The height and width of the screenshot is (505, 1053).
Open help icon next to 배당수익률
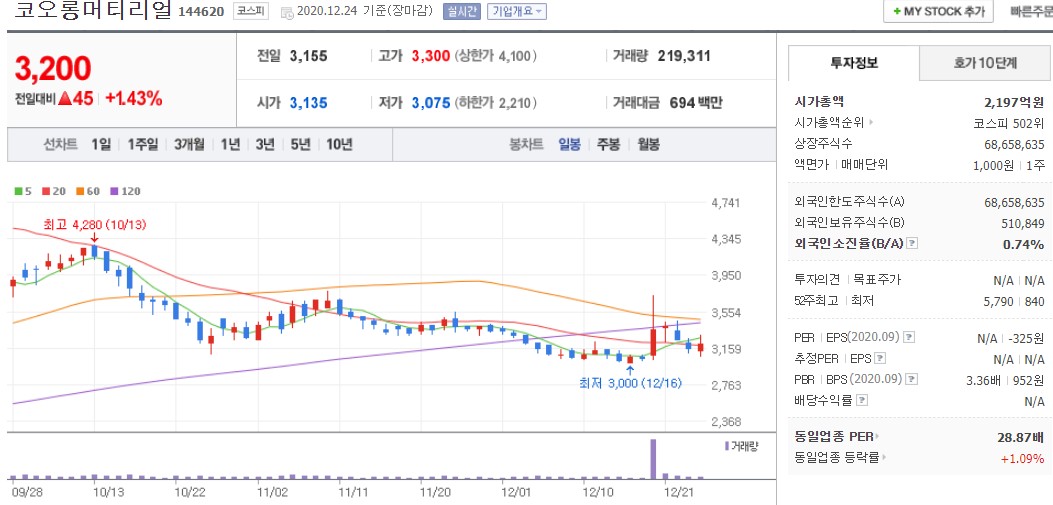862,400
